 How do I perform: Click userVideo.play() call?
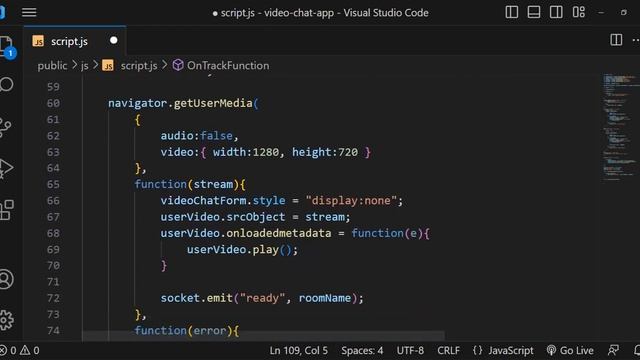[242, 250]
